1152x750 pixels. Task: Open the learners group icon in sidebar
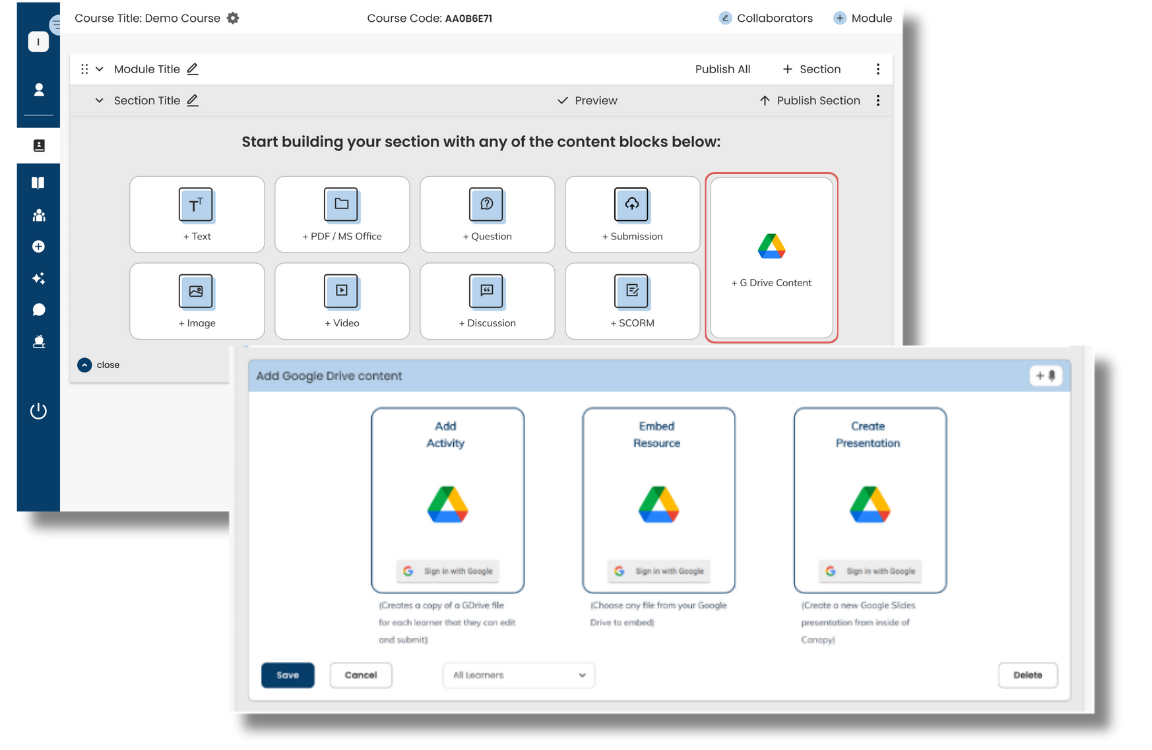(x=39, y=215)
